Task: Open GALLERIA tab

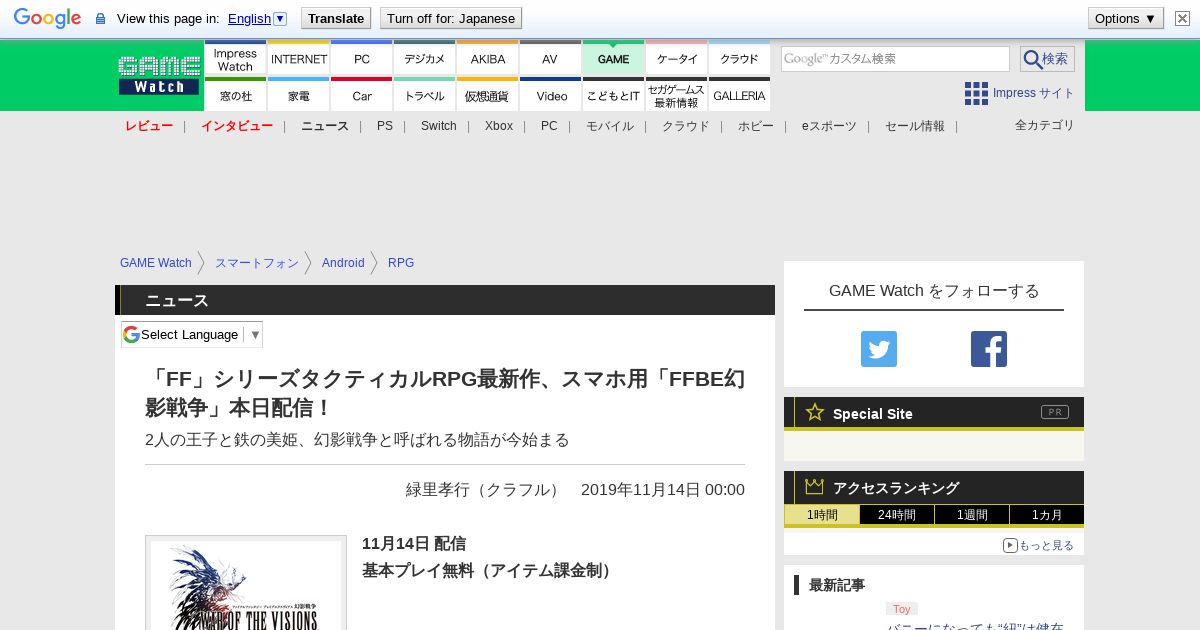Action: [x=740, y=95]
